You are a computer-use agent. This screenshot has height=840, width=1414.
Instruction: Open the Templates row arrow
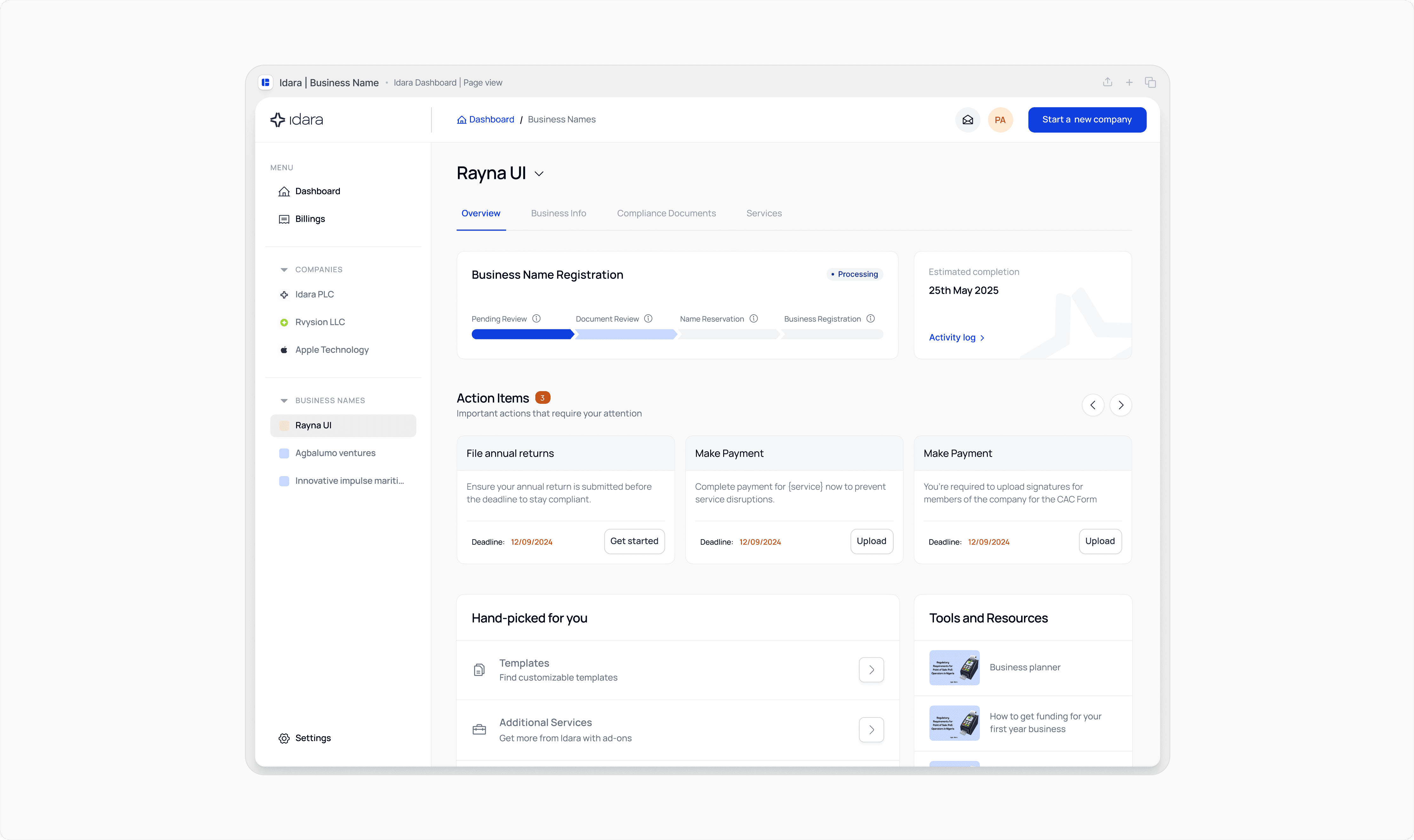(x=871, y=670)
